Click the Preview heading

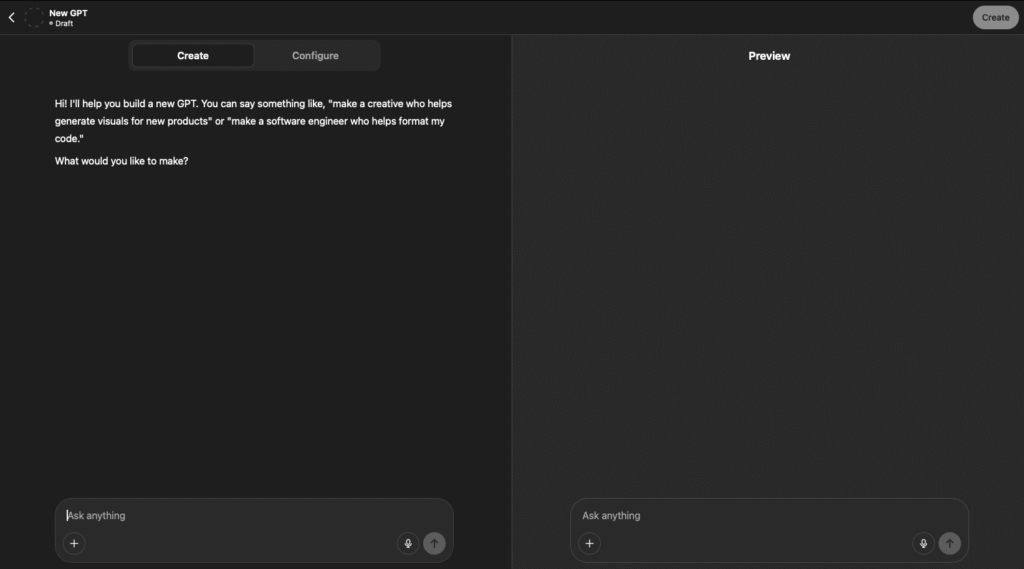pyautogui.click(x=769, y=56)
